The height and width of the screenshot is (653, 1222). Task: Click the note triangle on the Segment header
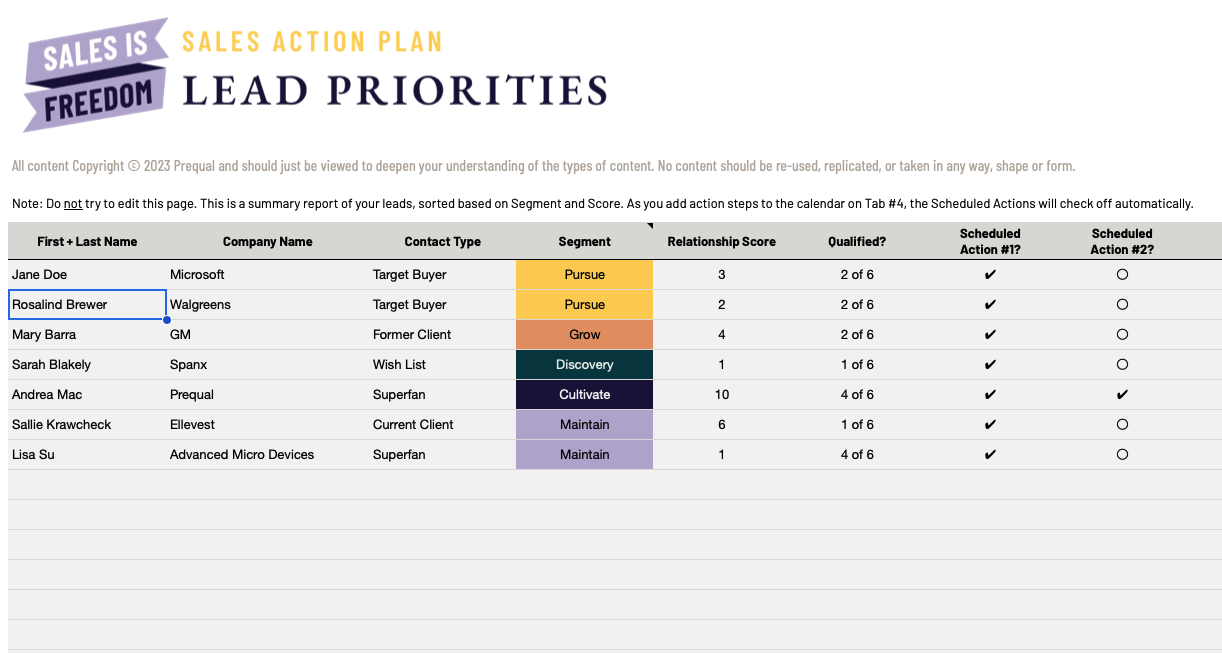(649, 225)
